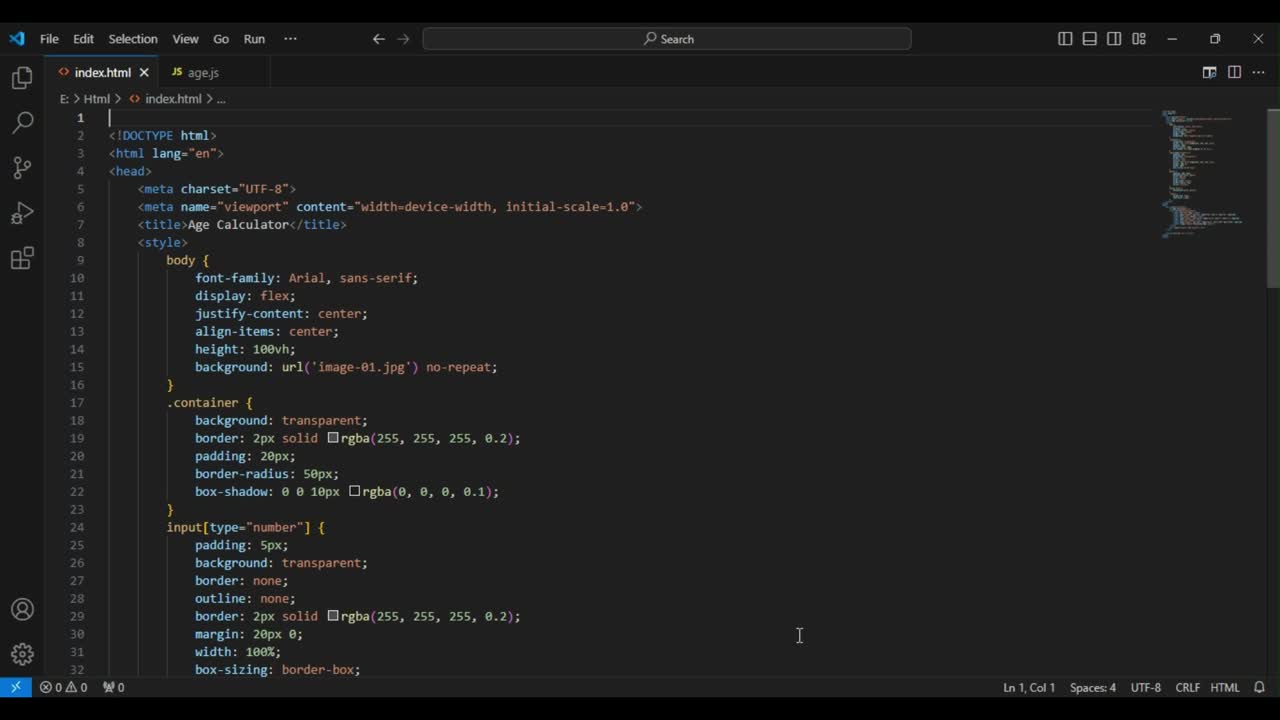Click 'input[type="number"]' selector text
Image resolution: width=1280 pixels, height=720 pixels.
(x=238, y=527)
